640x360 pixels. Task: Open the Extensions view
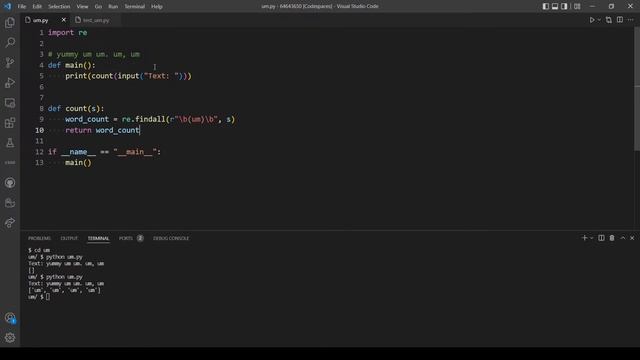tap(10, 123)
